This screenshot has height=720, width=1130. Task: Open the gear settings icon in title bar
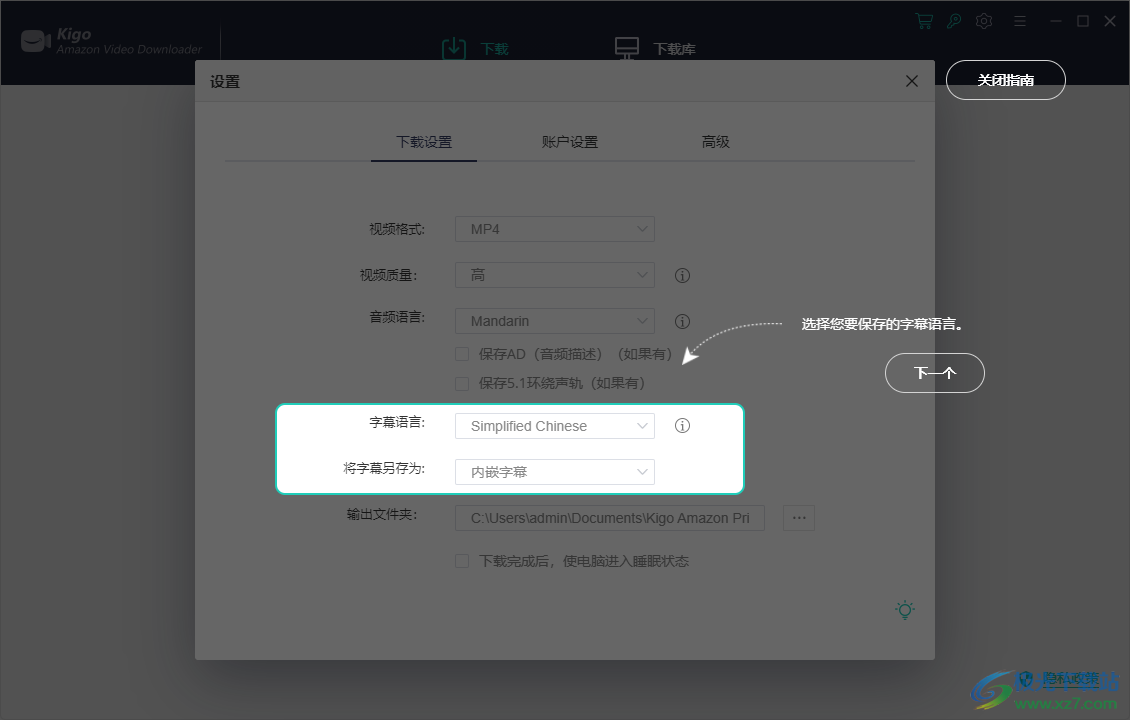[x=984, y=22]
